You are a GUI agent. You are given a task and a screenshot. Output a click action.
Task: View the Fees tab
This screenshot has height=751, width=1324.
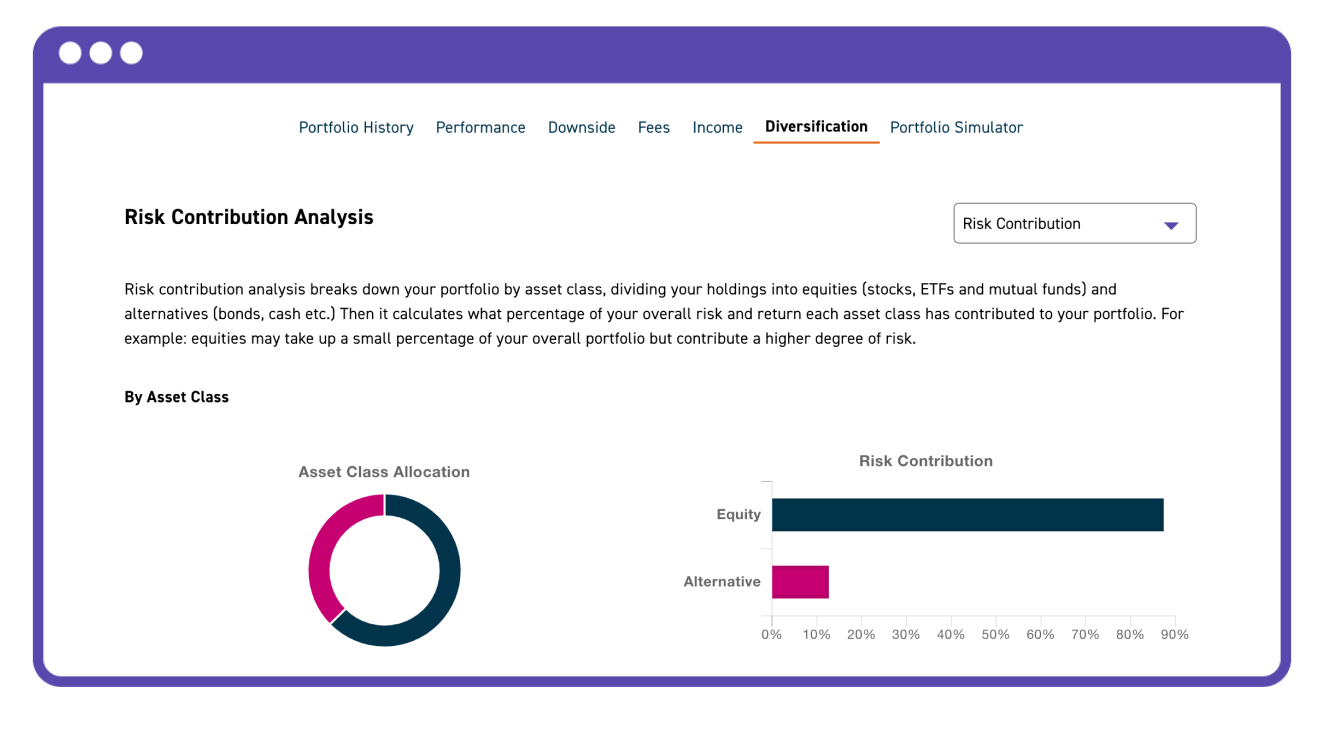point(653,127)
